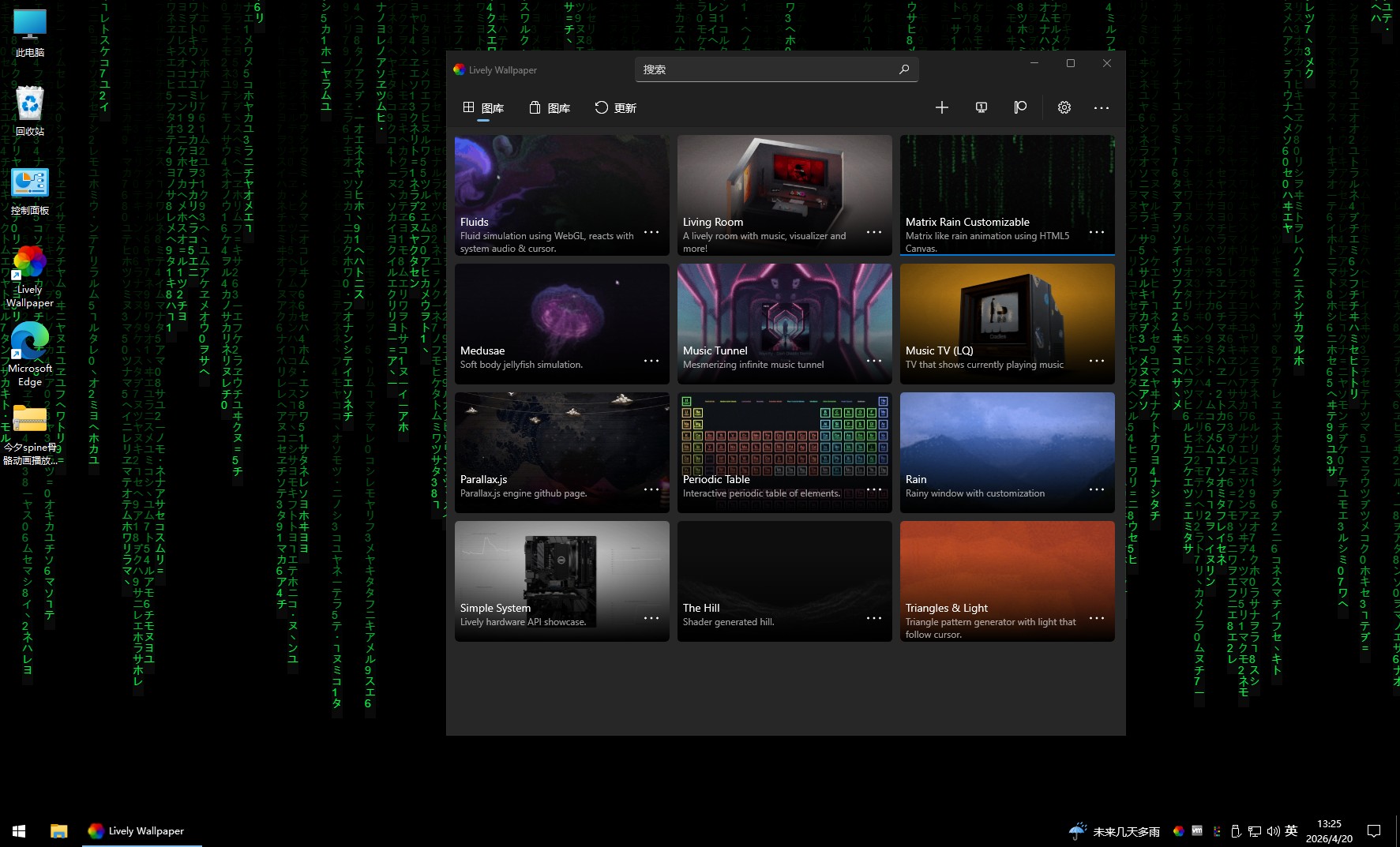The height and width of the screenshot is (847, 1400).
Task: Click the volume speaker tray icon
Action: click(x=1272, y=831)
